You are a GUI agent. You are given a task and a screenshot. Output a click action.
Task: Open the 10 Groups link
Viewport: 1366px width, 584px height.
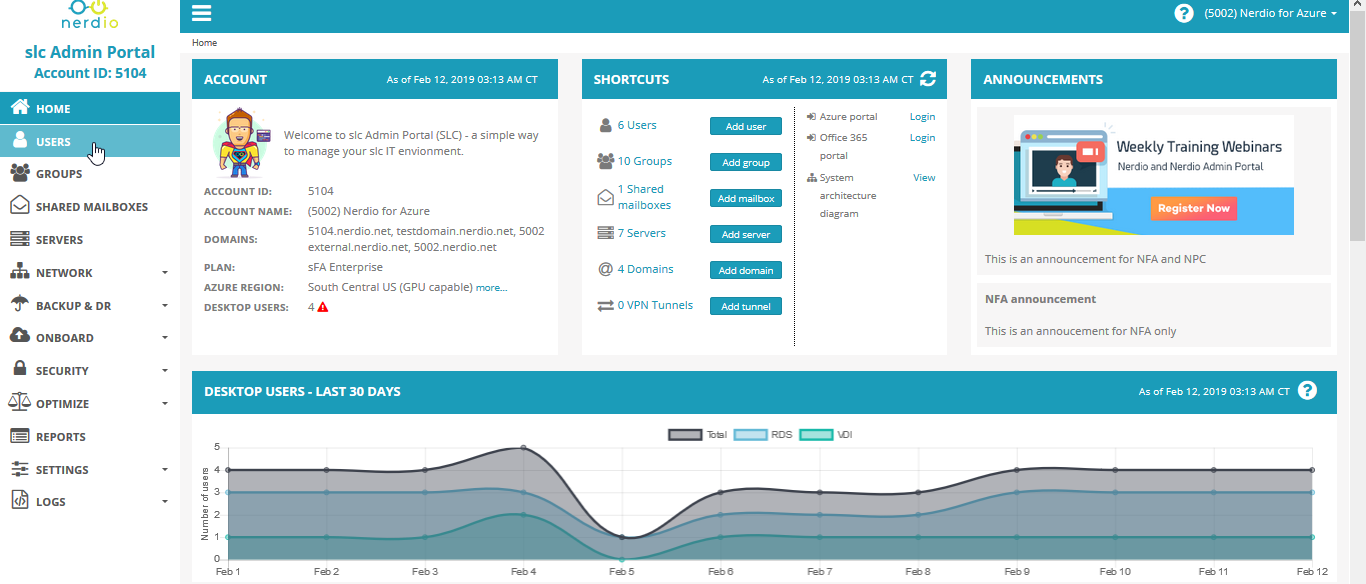pos(644,161)
